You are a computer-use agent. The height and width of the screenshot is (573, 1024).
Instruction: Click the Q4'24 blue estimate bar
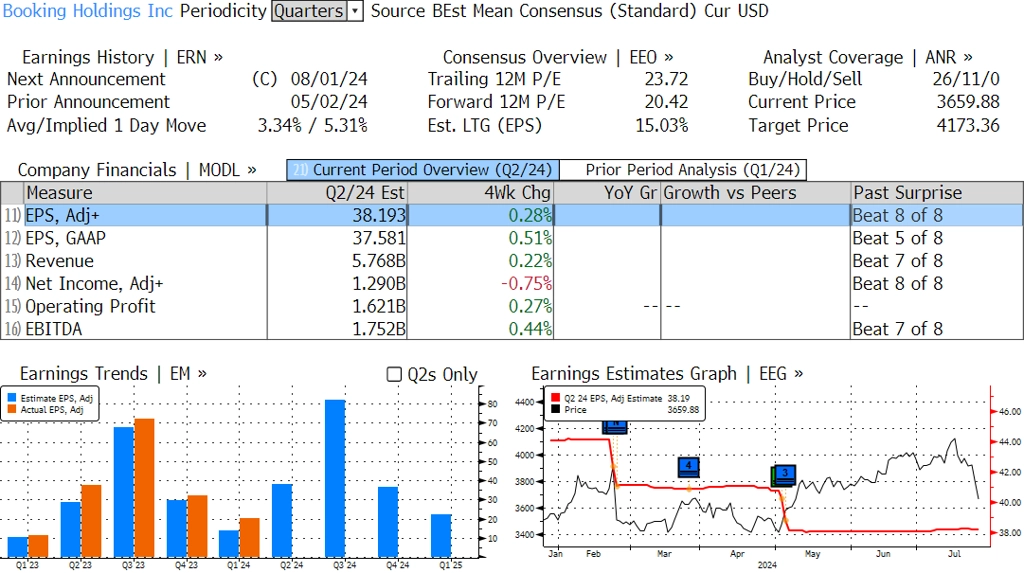pyautogui.click(x=388, y=522)
